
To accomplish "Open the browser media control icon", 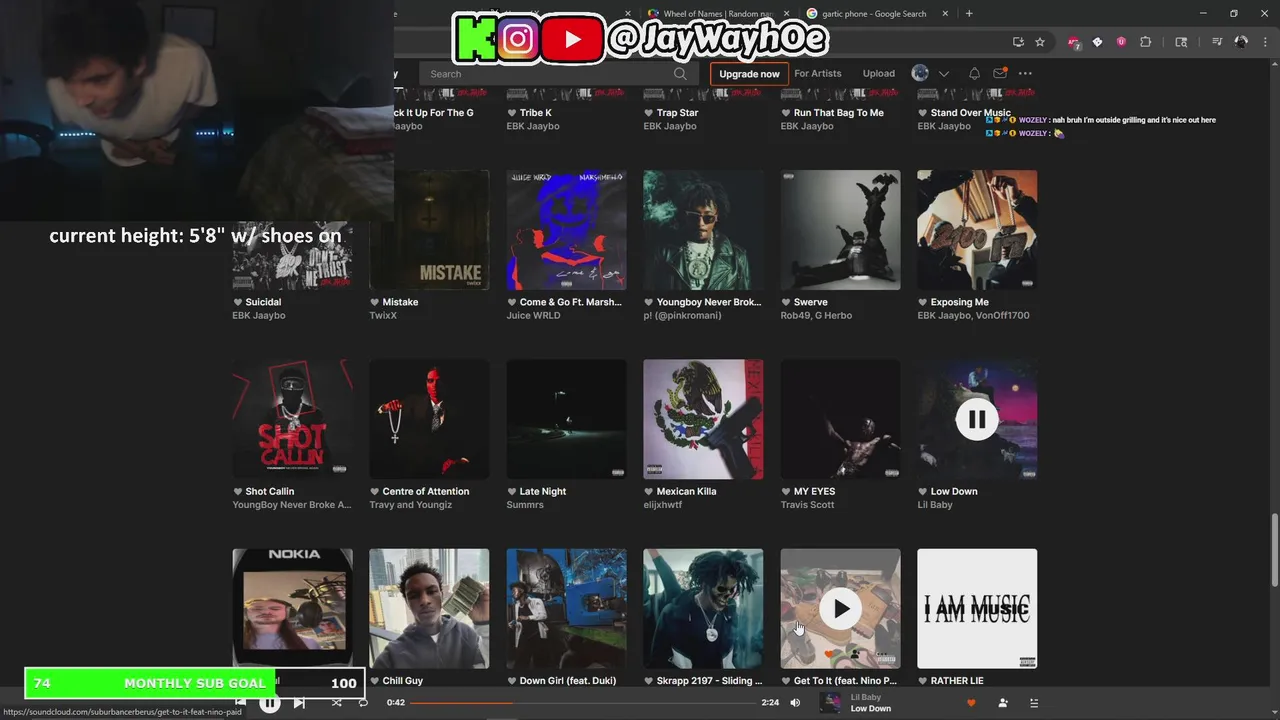I will point(1216,42).
